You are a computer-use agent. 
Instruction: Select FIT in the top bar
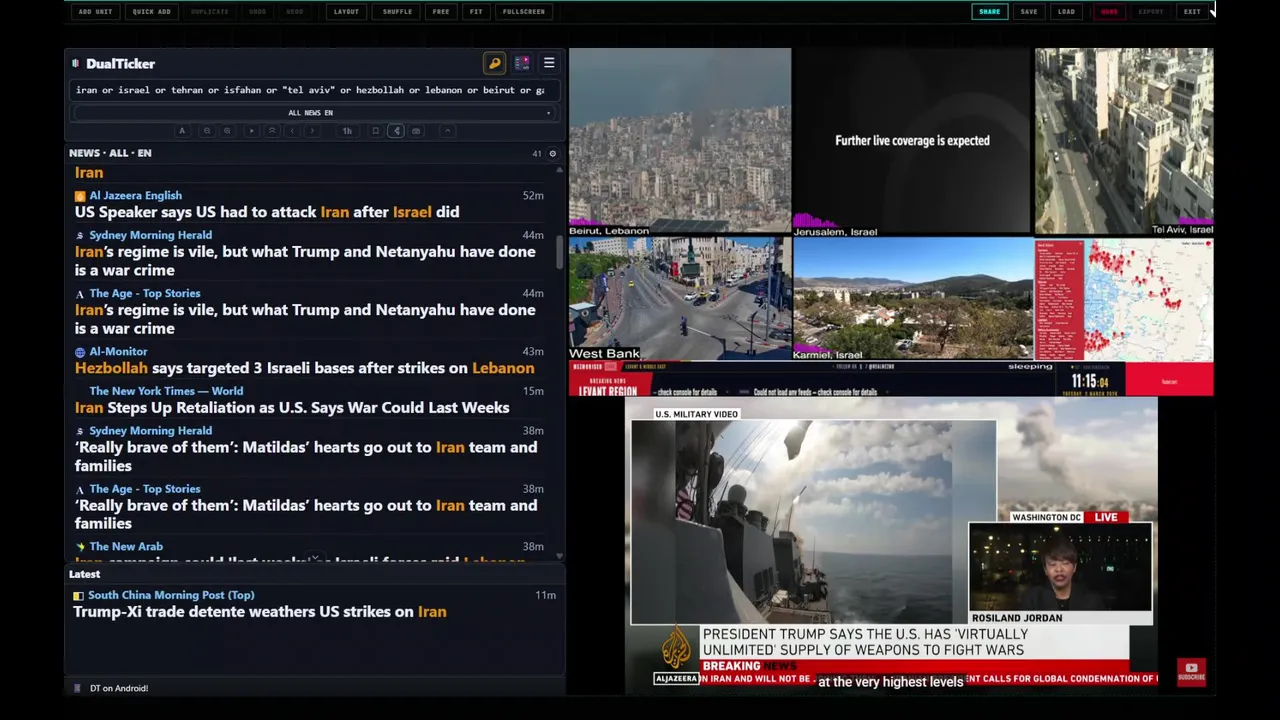tap(476, 11)
